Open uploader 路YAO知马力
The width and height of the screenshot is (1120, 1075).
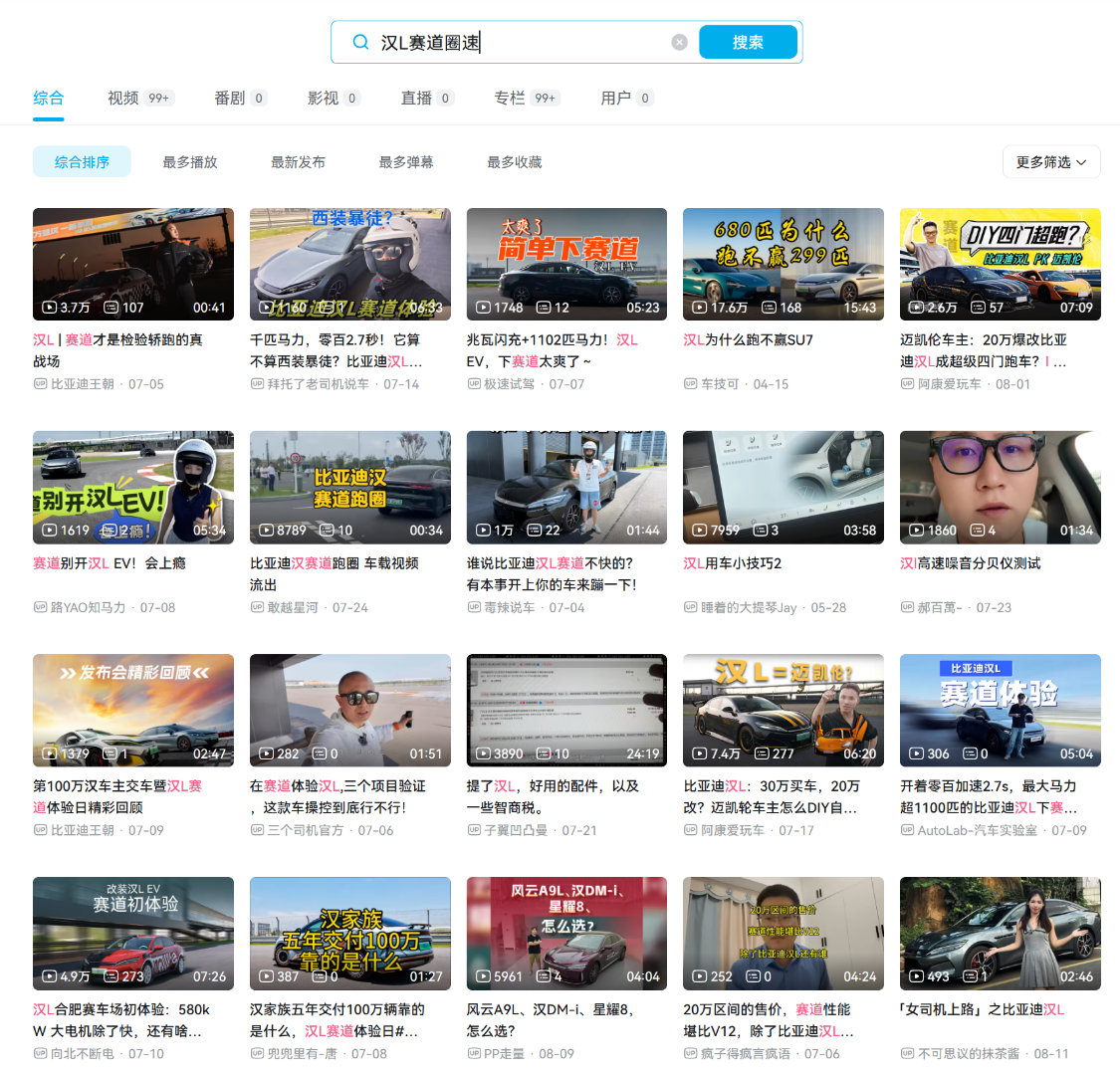pyautogui.click(x=88, y=608)
